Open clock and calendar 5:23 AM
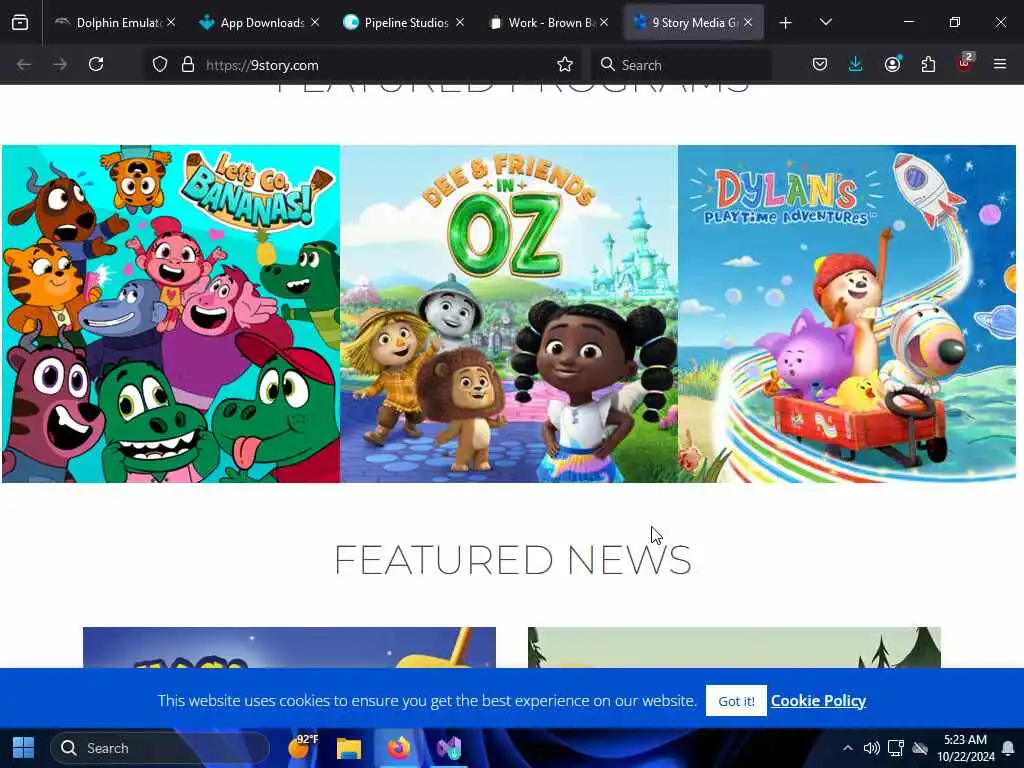 tap(965, 748)
